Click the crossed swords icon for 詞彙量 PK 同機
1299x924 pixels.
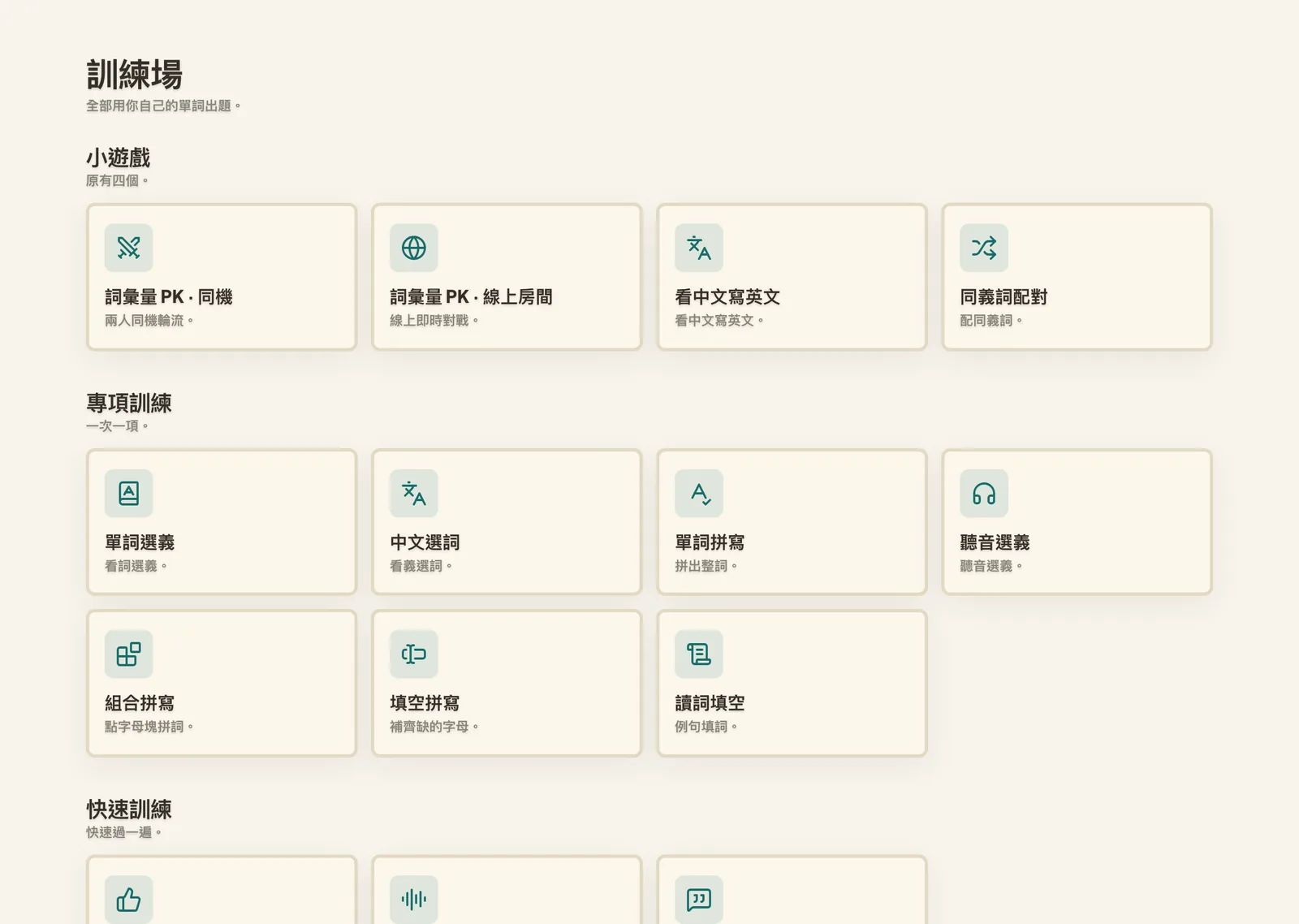128,248
